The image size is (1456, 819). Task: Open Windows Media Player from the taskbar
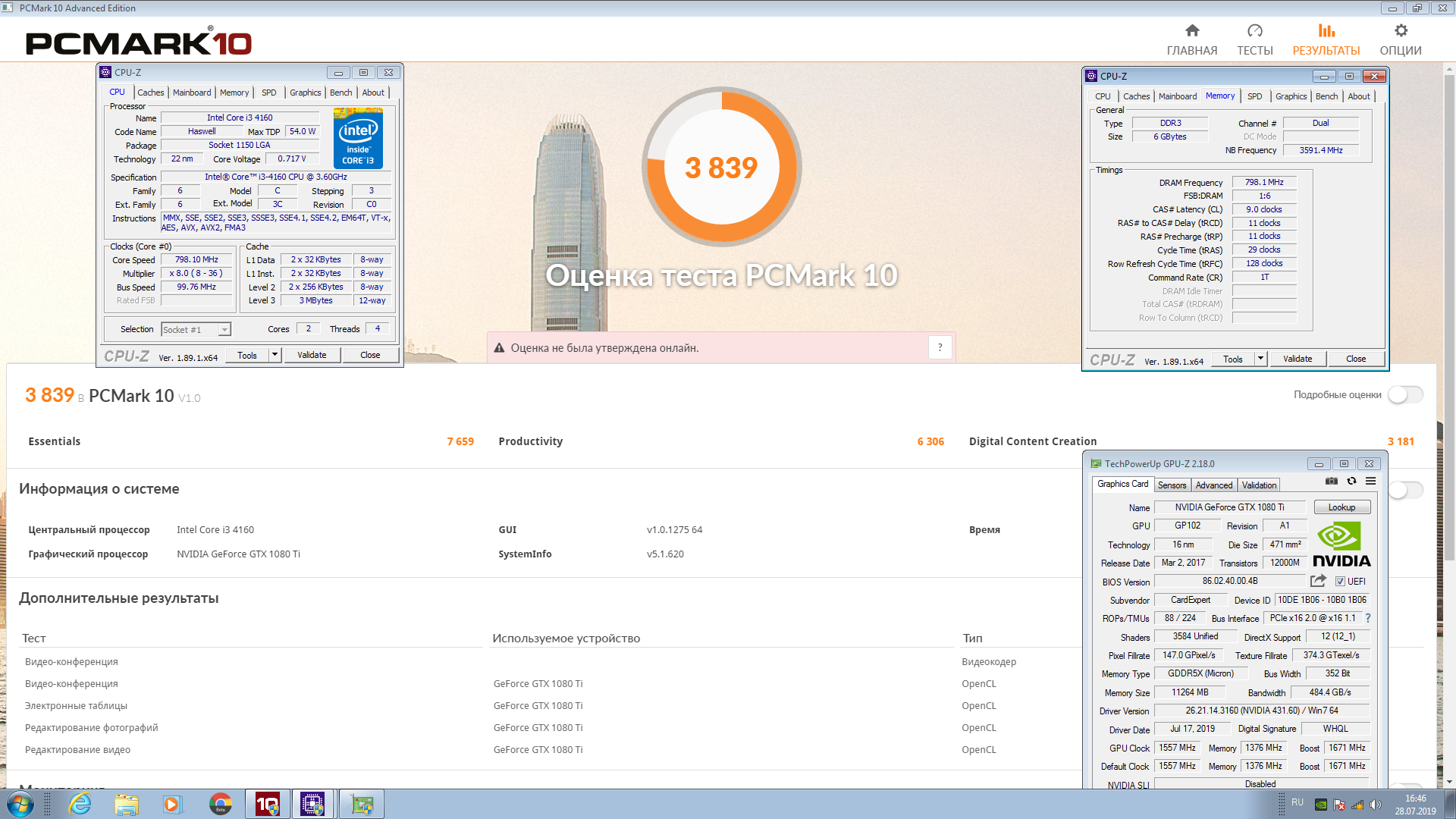pos(173,804)
